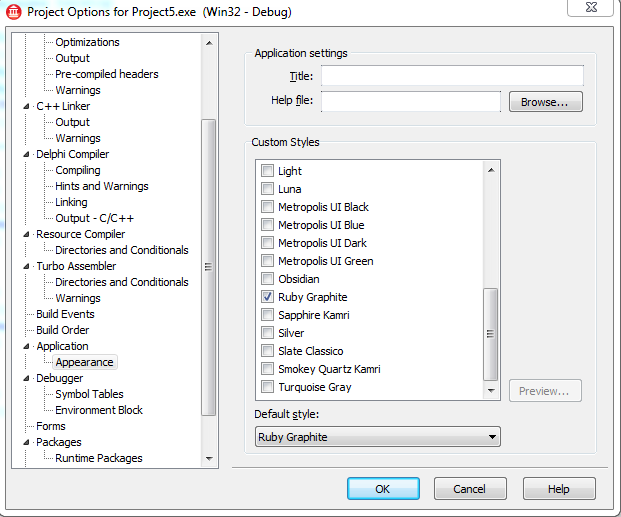Viewport: 621px width, 517px height.
Task: Click the styles list scrollbar thumb
Action: coord(491,334)
